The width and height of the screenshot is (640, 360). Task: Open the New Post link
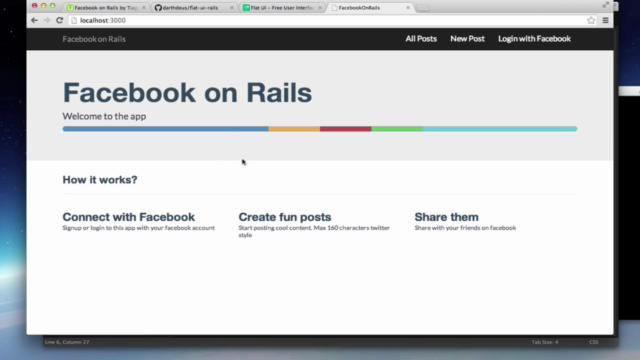pyautogui.click(x=467, y=39)
